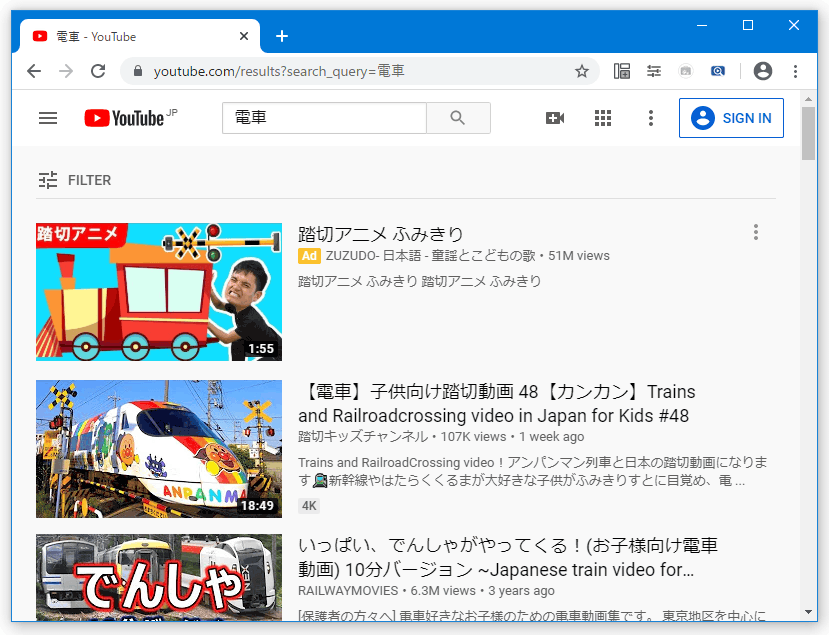
Task: Minimize the browser window
Action: [702, 25]
